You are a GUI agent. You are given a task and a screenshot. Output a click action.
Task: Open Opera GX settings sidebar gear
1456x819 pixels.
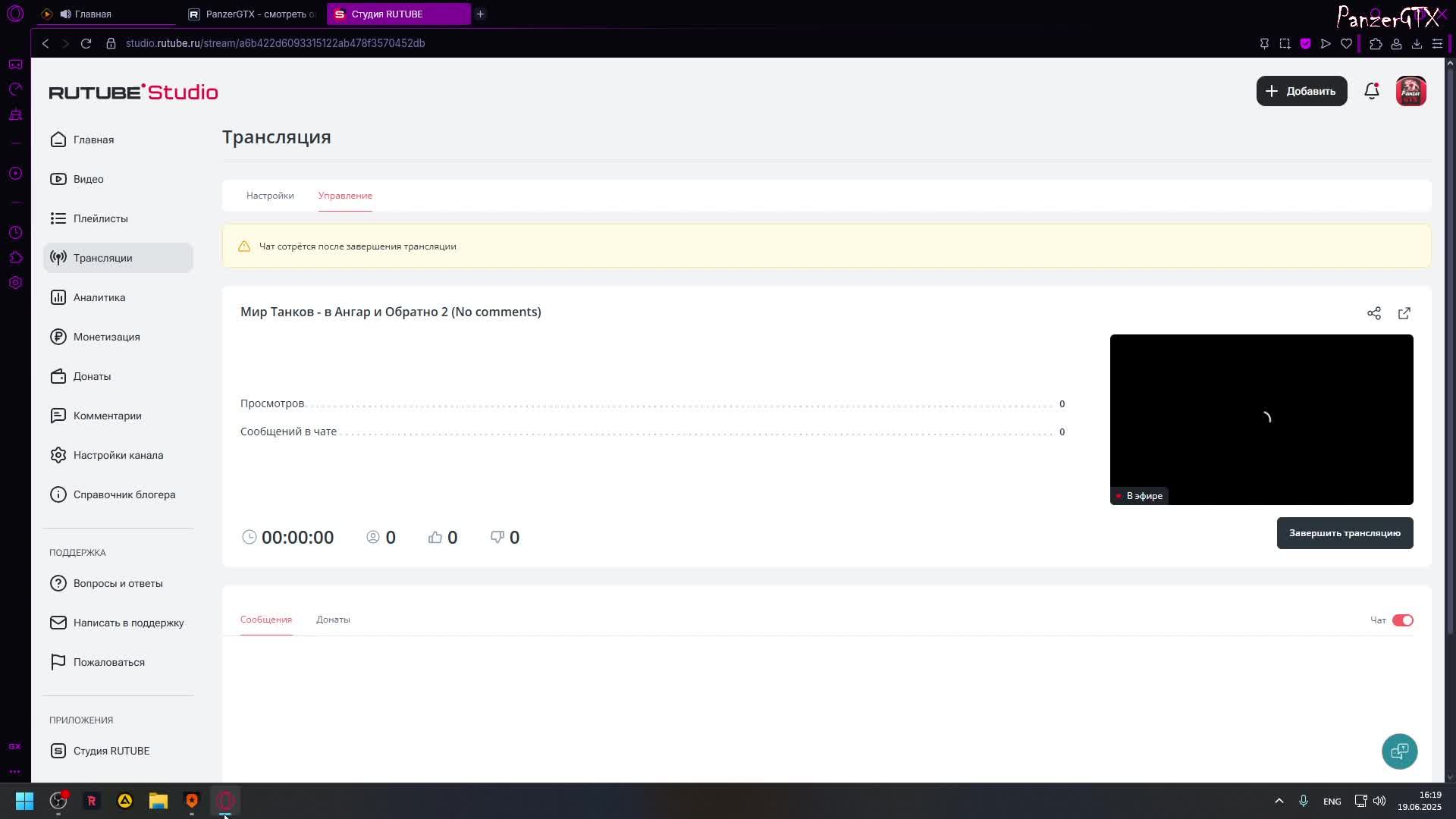point(15,282)
